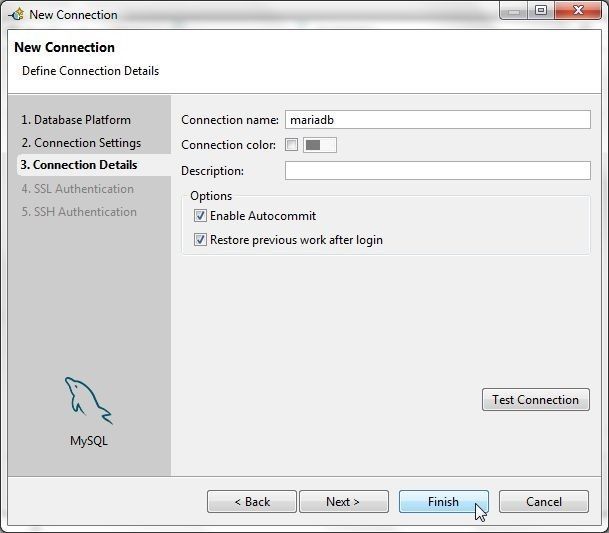
Task: Click the Test Connection button
Action: coord(536,400)
